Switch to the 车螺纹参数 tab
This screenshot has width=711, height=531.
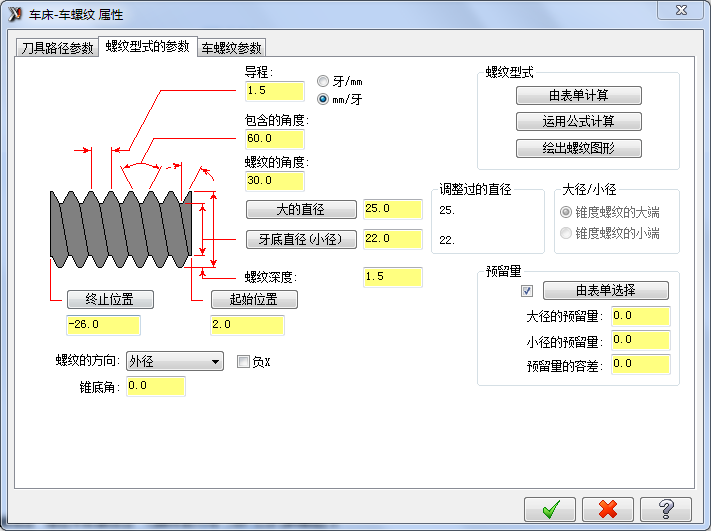231,48
